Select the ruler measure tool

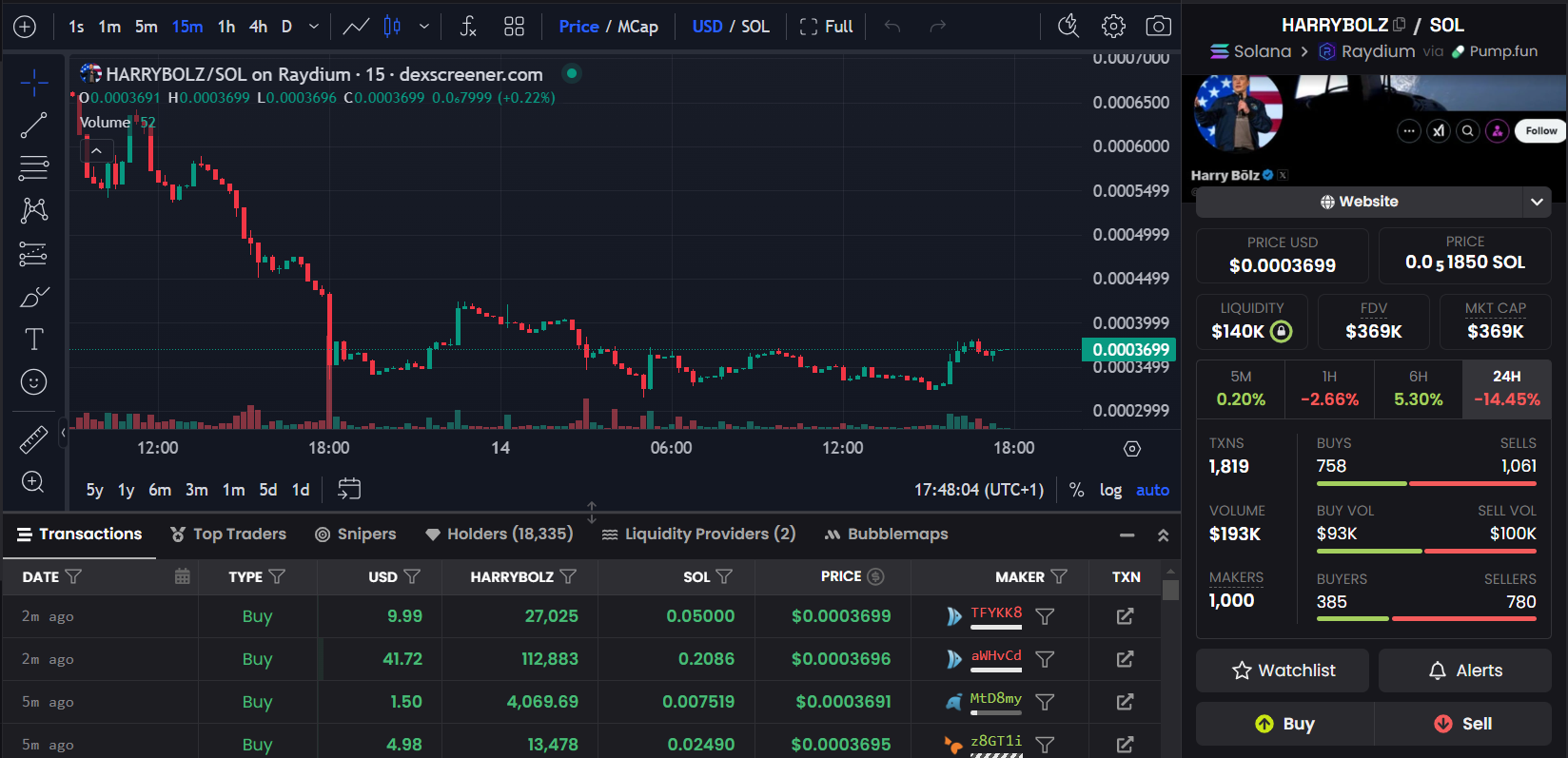point(33,439)
